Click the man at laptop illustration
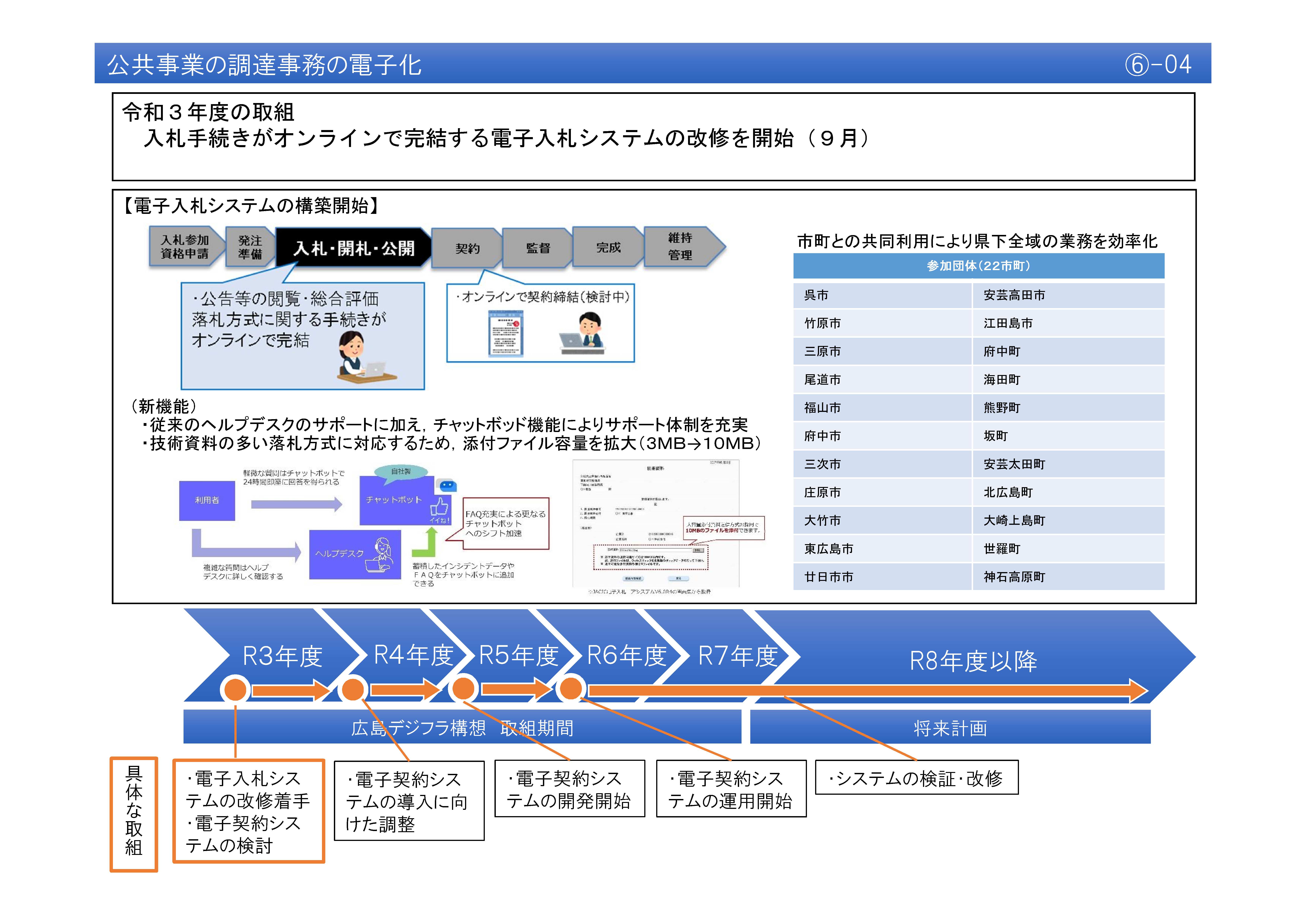The image size is (1307, 924). click(x=583, y=333)
